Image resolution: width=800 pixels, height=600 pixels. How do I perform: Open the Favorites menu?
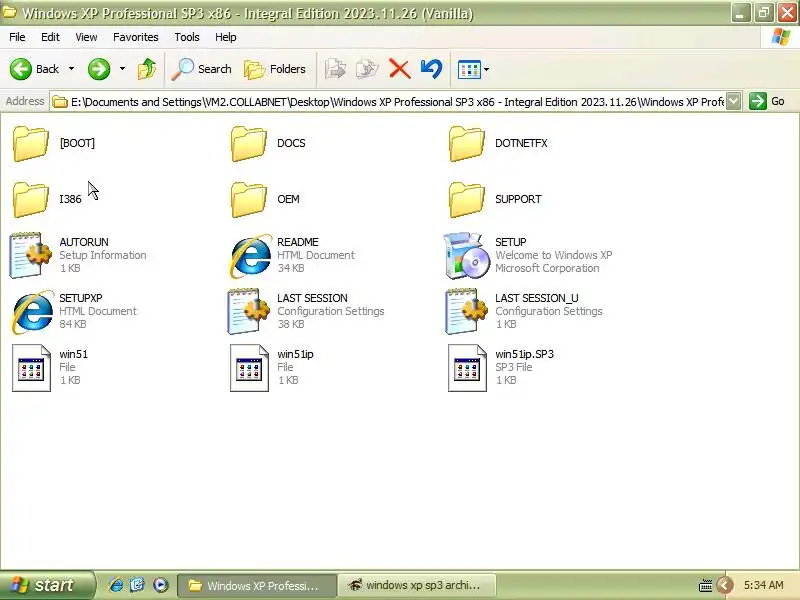click(x=136, y=37)
